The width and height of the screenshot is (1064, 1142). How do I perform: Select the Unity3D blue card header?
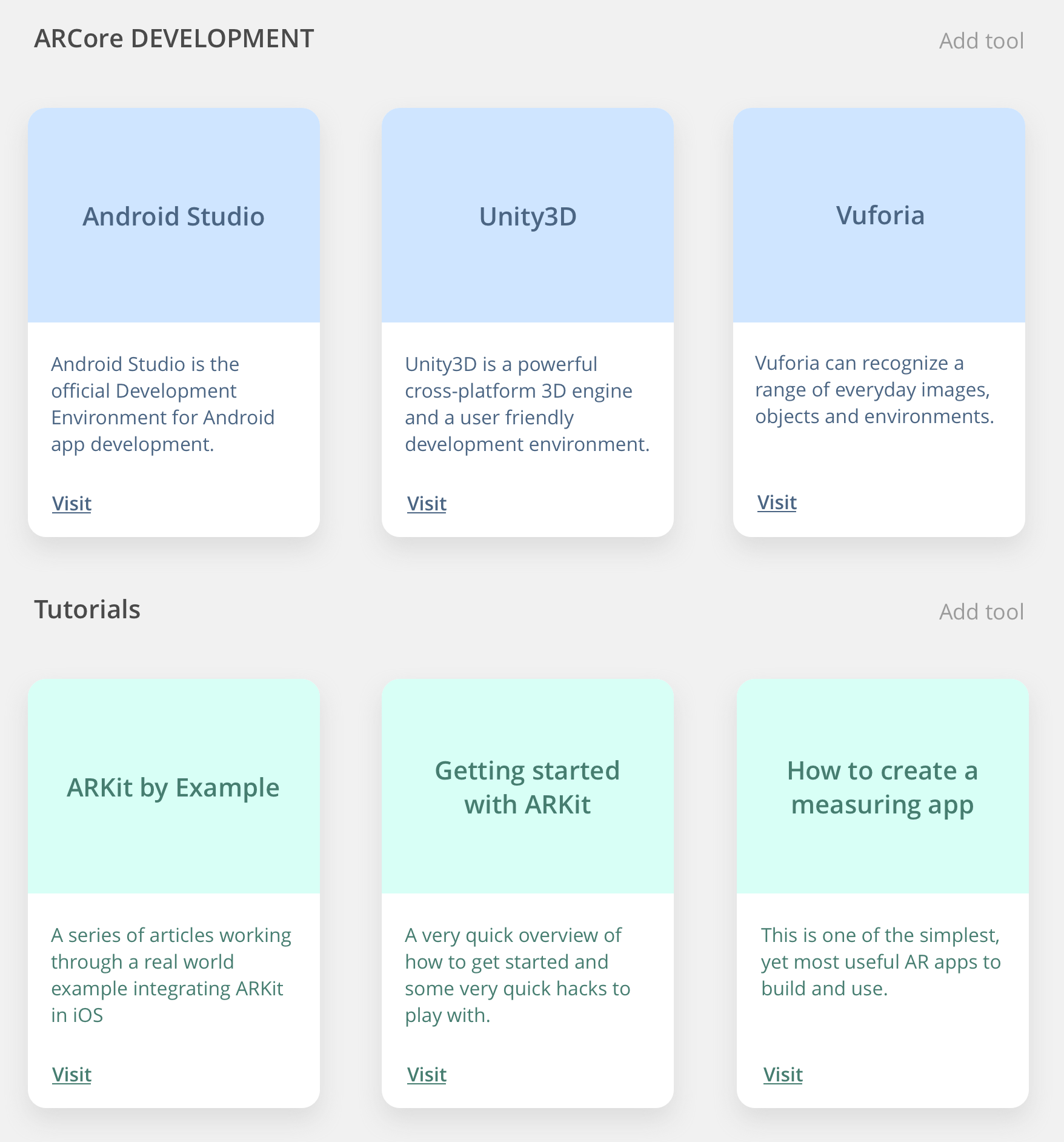point(528,215)
